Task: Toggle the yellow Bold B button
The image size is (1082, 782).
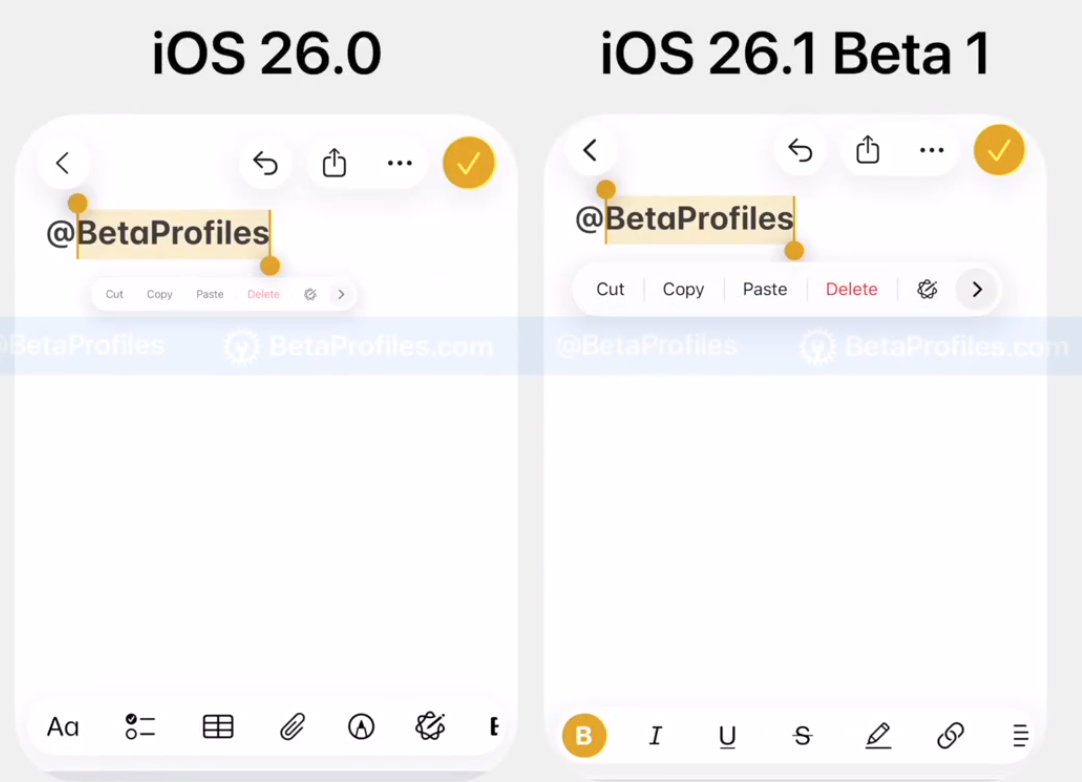Action: 584,737
